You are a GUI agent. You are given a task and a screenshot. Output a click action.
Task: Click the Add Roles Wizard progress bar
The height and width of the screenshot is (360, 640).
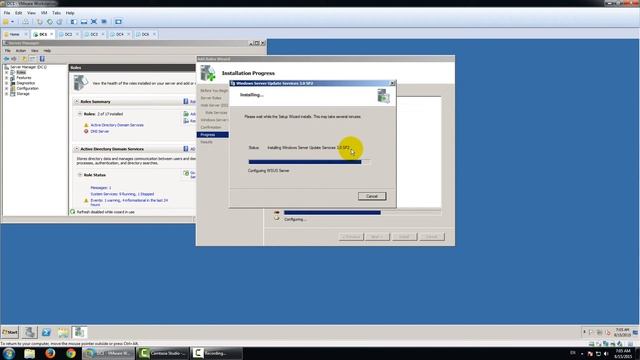[x=362, y=212]
